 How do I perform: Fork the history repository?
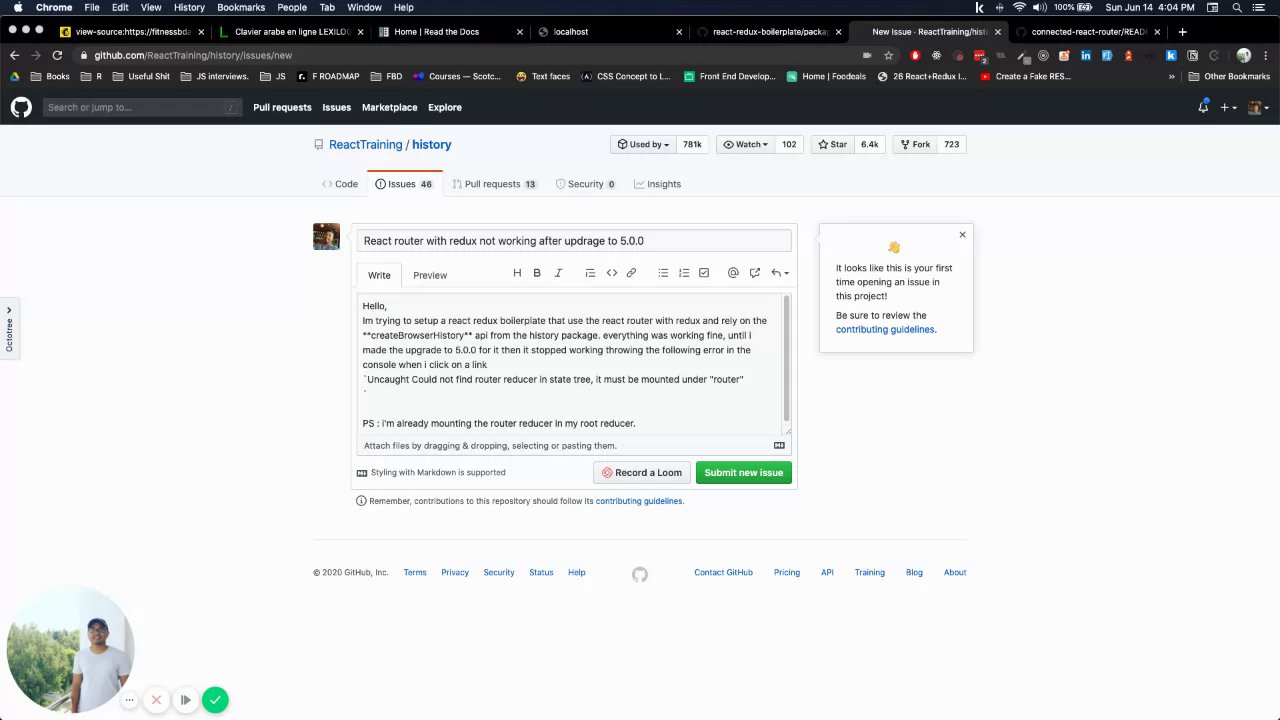click(x=915, y=144)
